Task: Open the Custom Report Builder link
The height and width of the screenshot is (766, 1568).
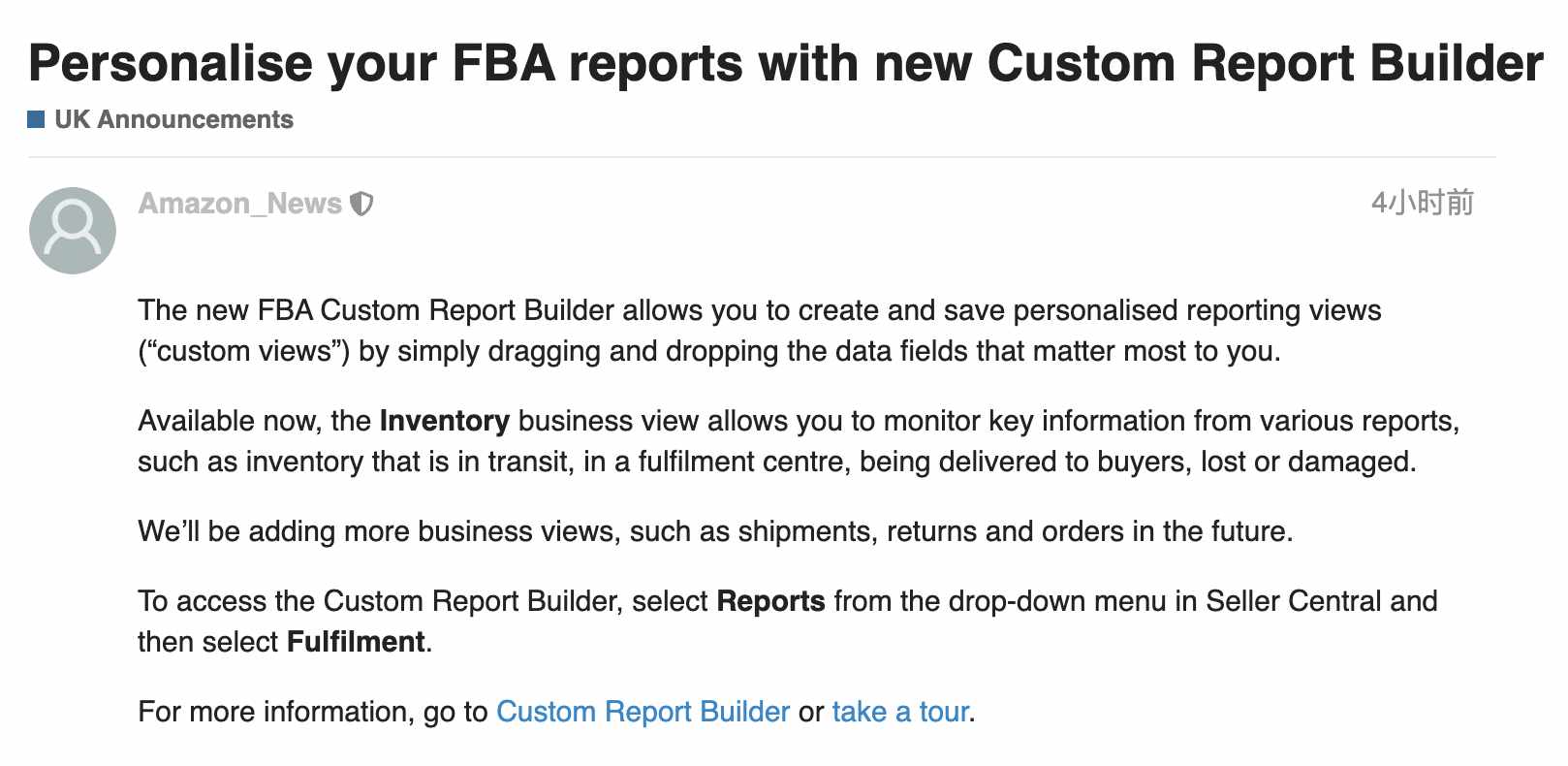Action: pyautogui.click(x=643, y=712)
